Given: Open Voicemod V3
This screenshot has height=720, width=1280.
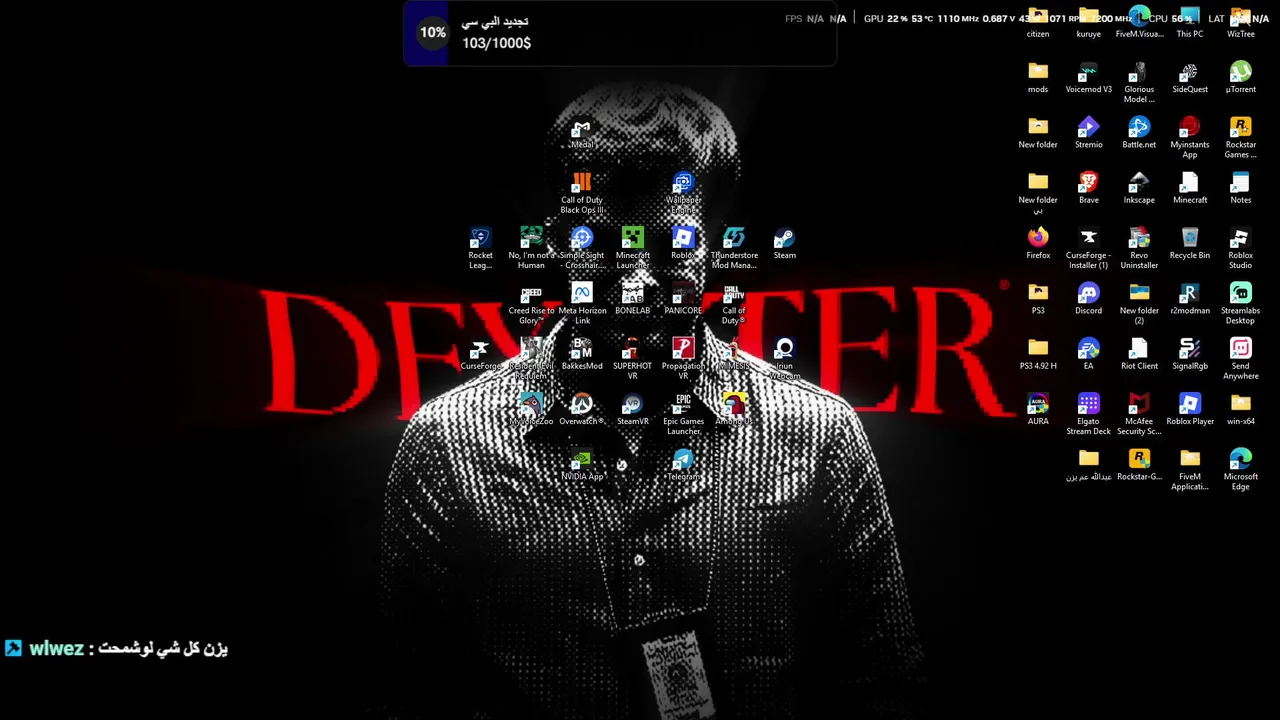Looking at the screenshot, I should tap(1088, 76).
